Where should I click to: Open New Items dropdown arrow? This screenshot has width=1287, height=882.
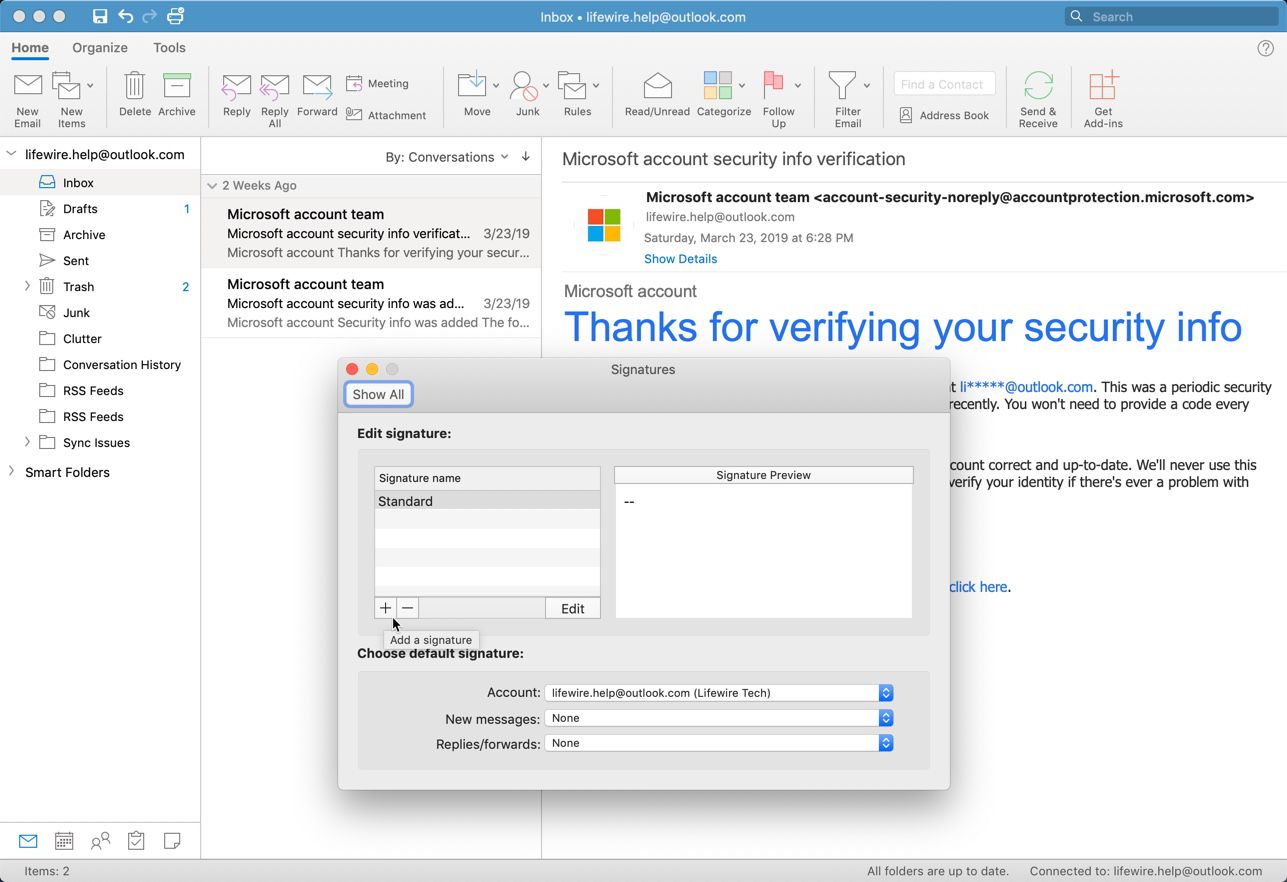[x=90, y=86]
